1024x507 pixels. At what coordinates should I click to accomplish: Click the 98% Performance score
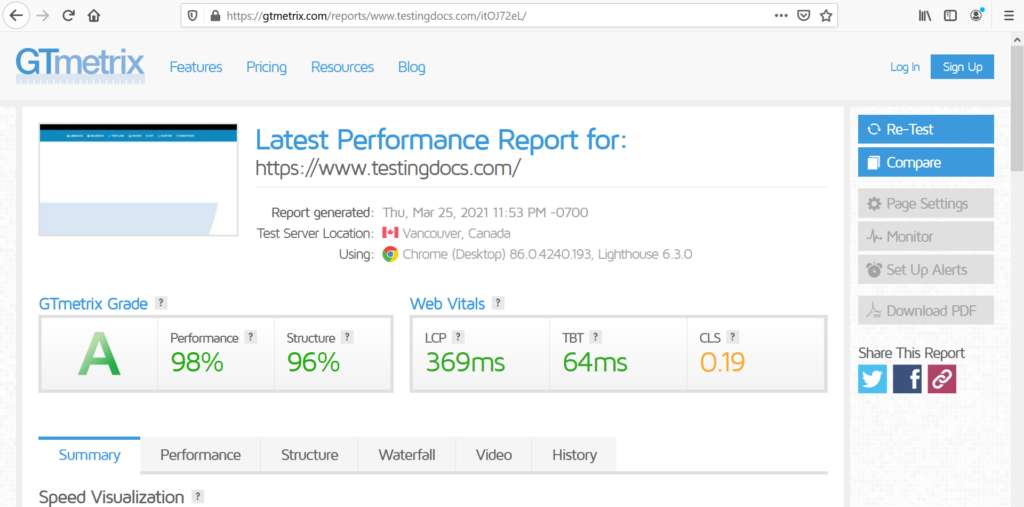coord(197,362)
